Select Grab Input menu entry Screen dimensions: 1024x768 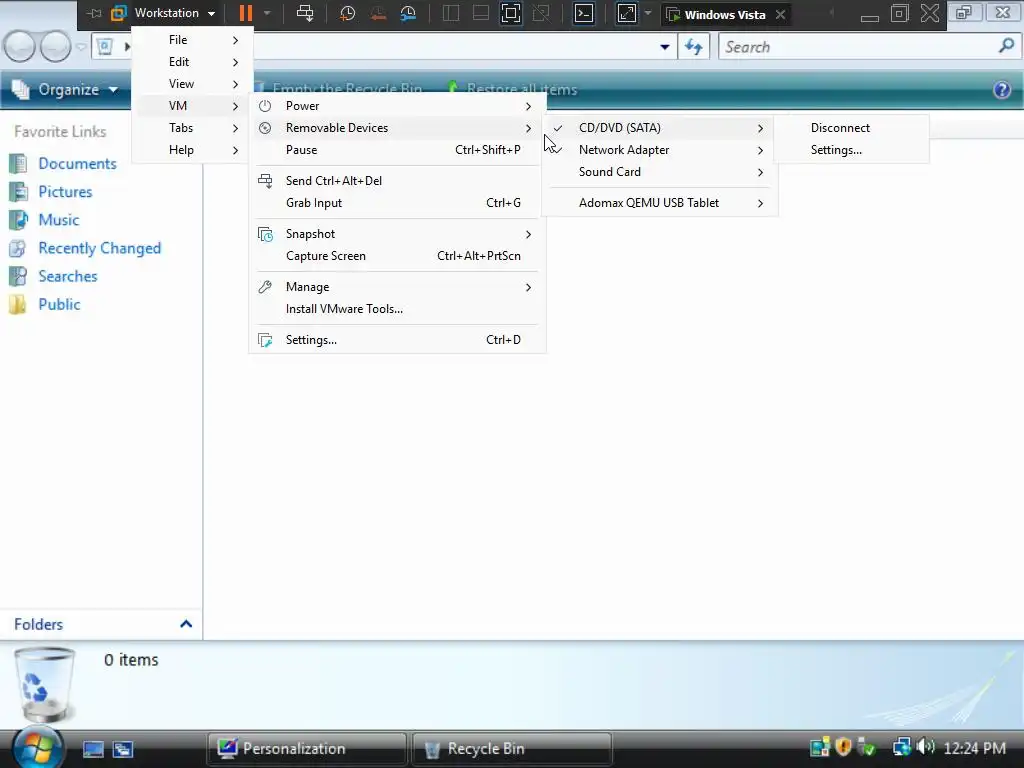[x=397, y=203]
